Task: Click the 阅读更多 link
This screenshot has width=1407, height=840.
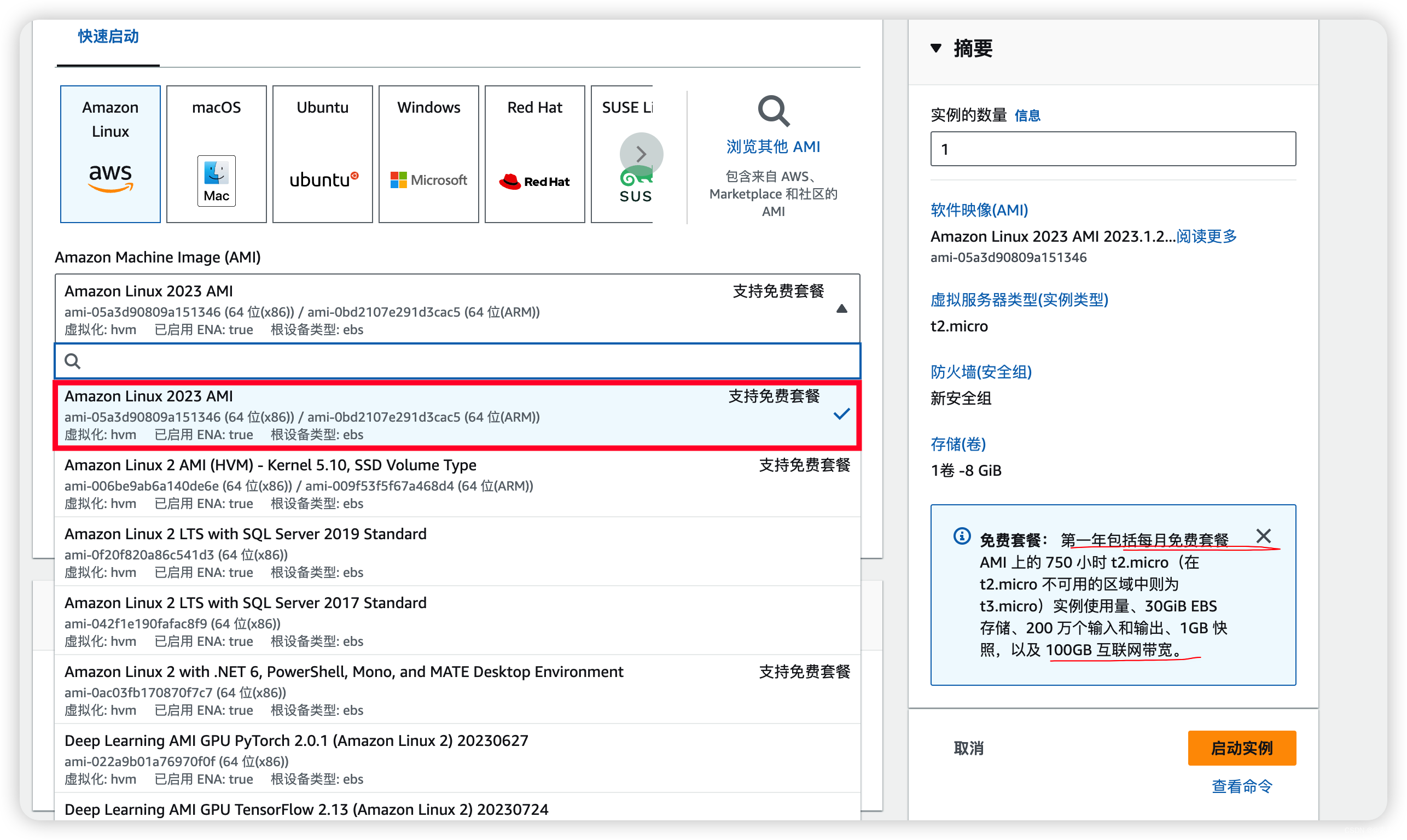Action: [x=1206, y=236]
